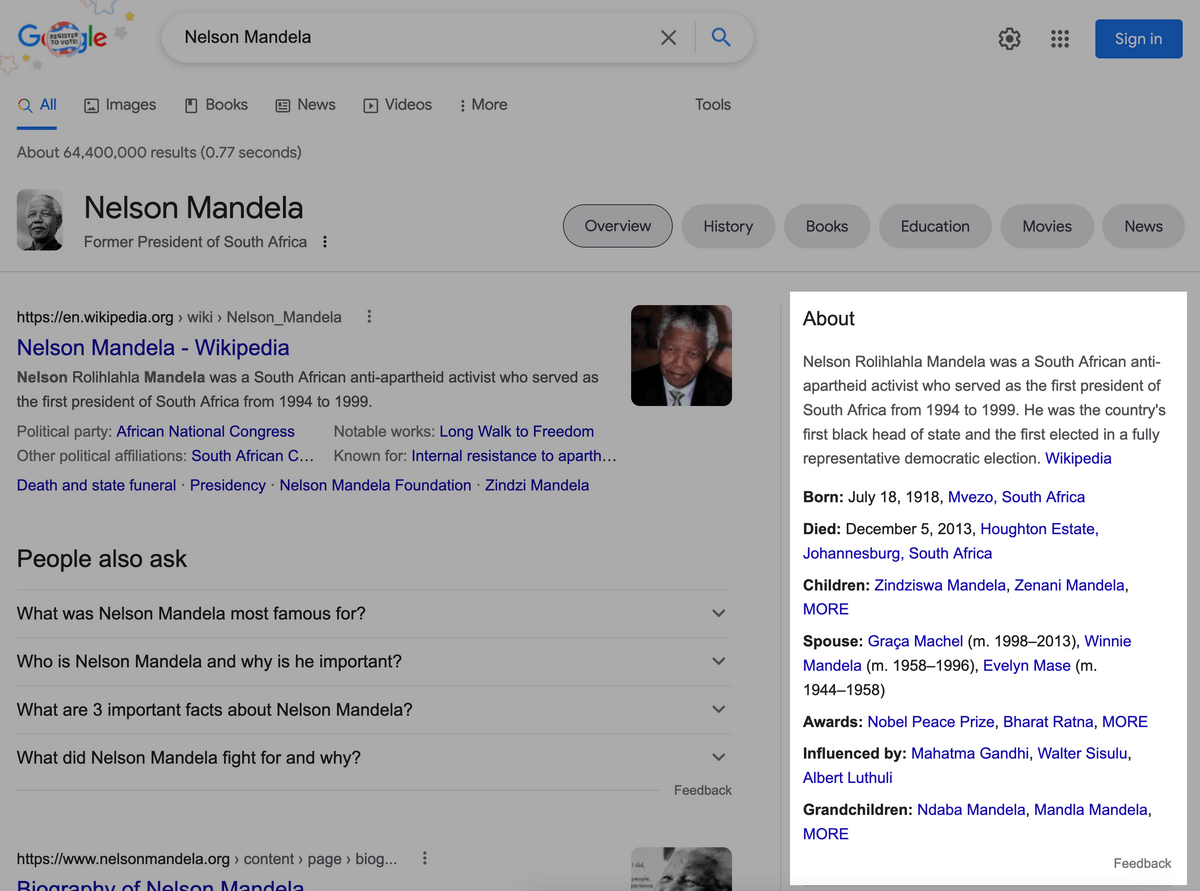Open the Internal resistance to apartheid link

tap(514, 456)
